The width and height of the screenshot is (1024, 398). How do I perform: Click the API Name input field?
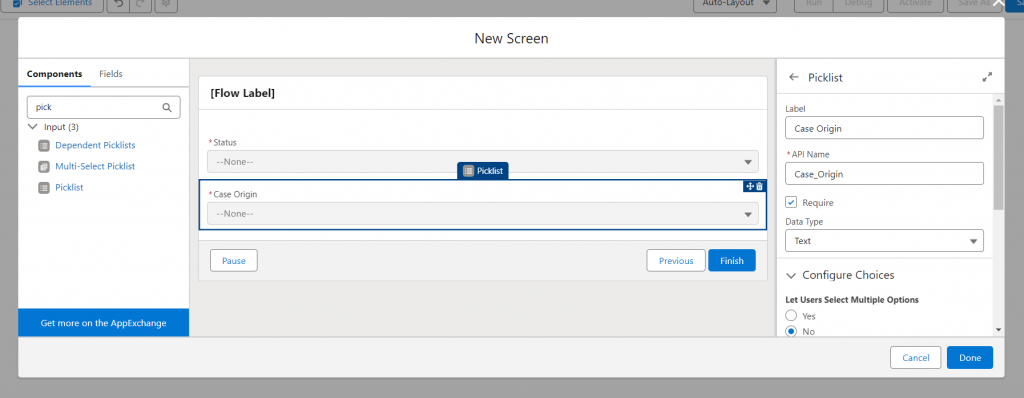pos(884,174)
